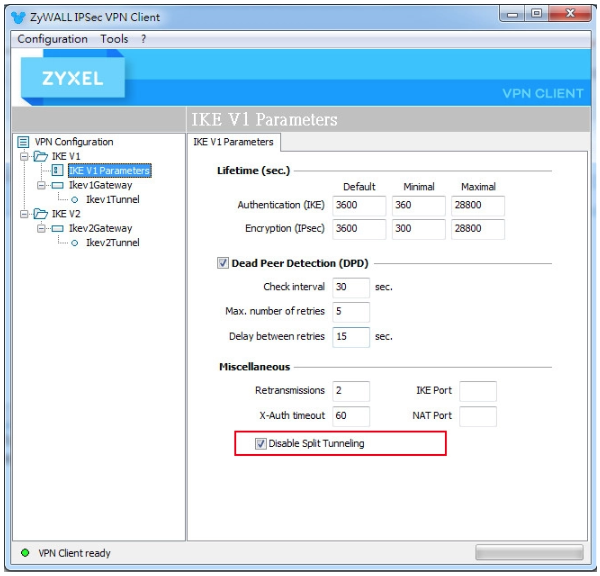
Task: Select the Ikev1Tunnel tree node
Action: coord(112,199)
